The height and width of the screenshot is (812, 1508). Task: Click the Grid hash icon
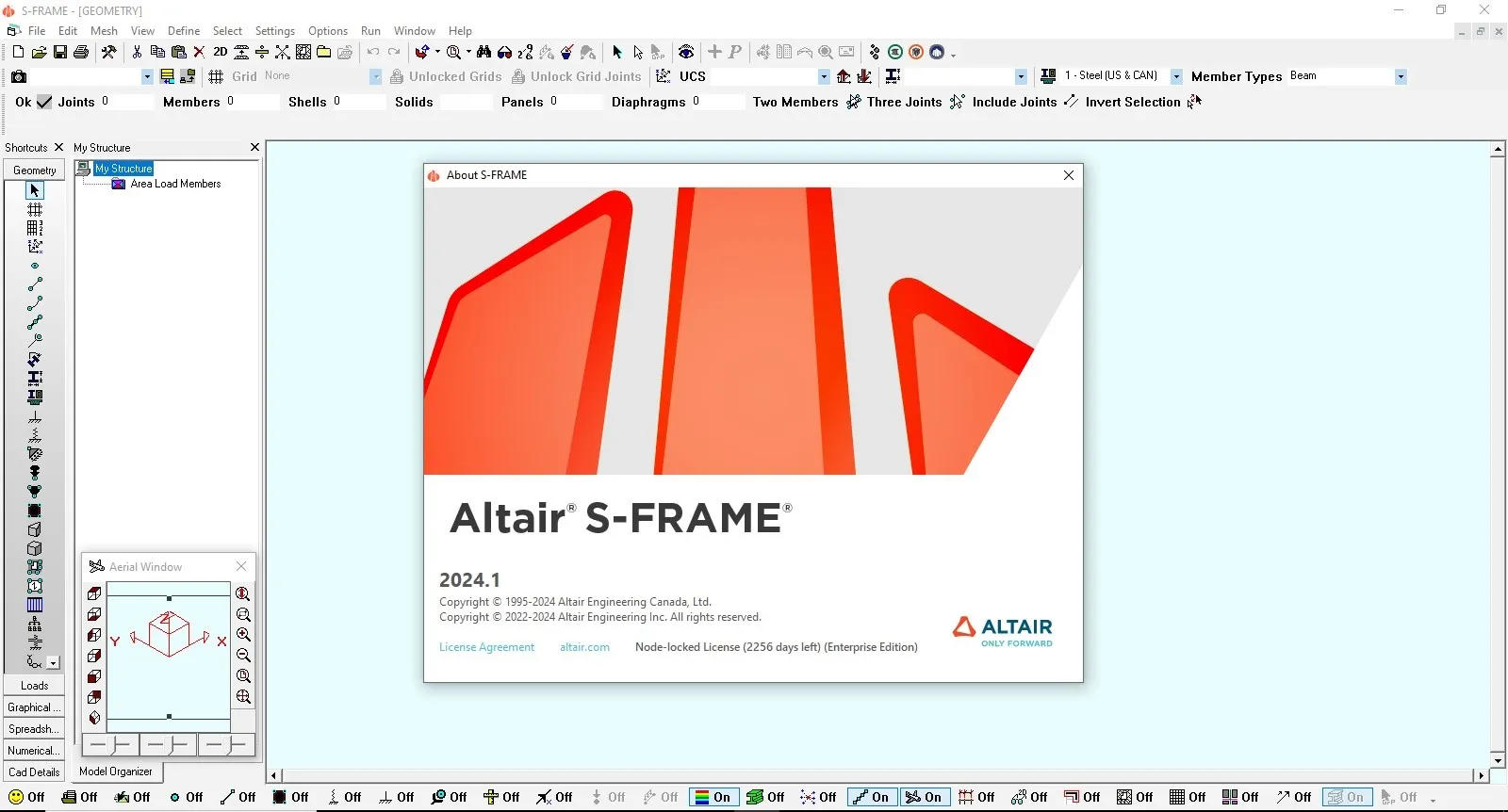[216, 76]
